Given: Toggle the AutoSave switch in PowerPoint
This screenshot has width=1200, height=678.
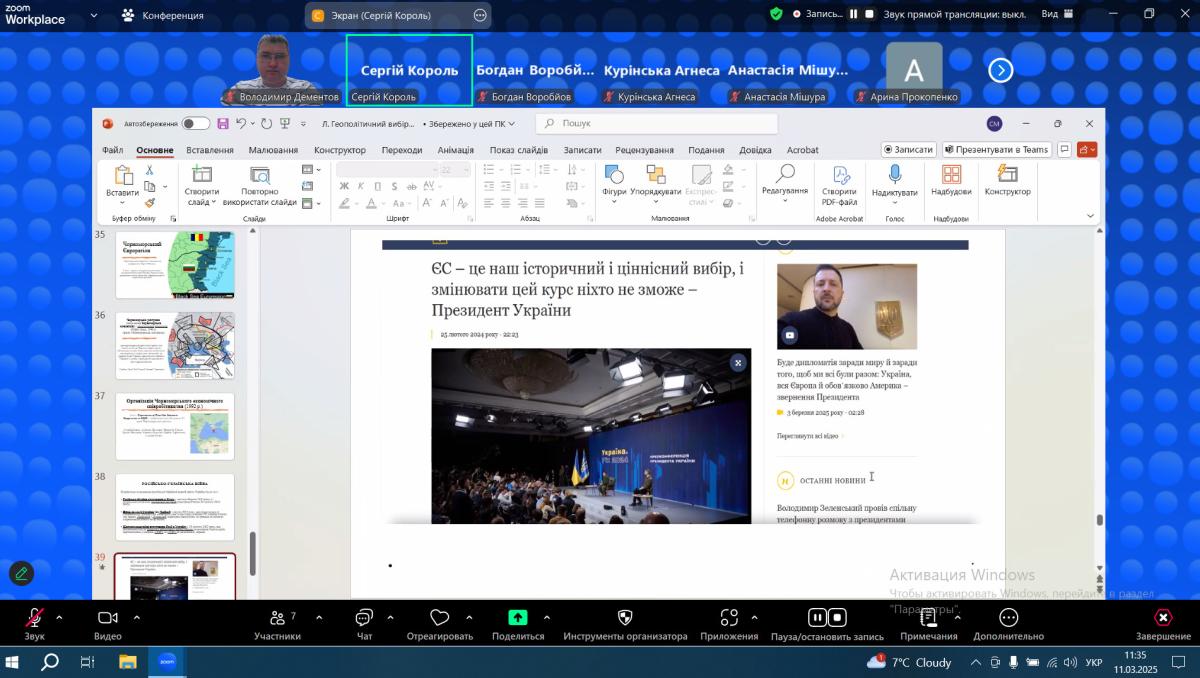Looking at the screenshot, I should (x=195, y=124).
